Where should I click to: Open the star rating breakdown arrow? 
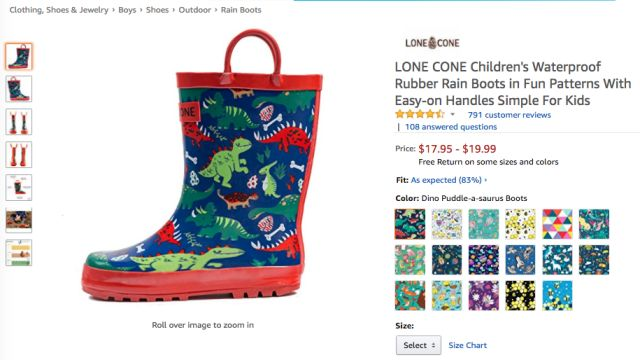452,115
